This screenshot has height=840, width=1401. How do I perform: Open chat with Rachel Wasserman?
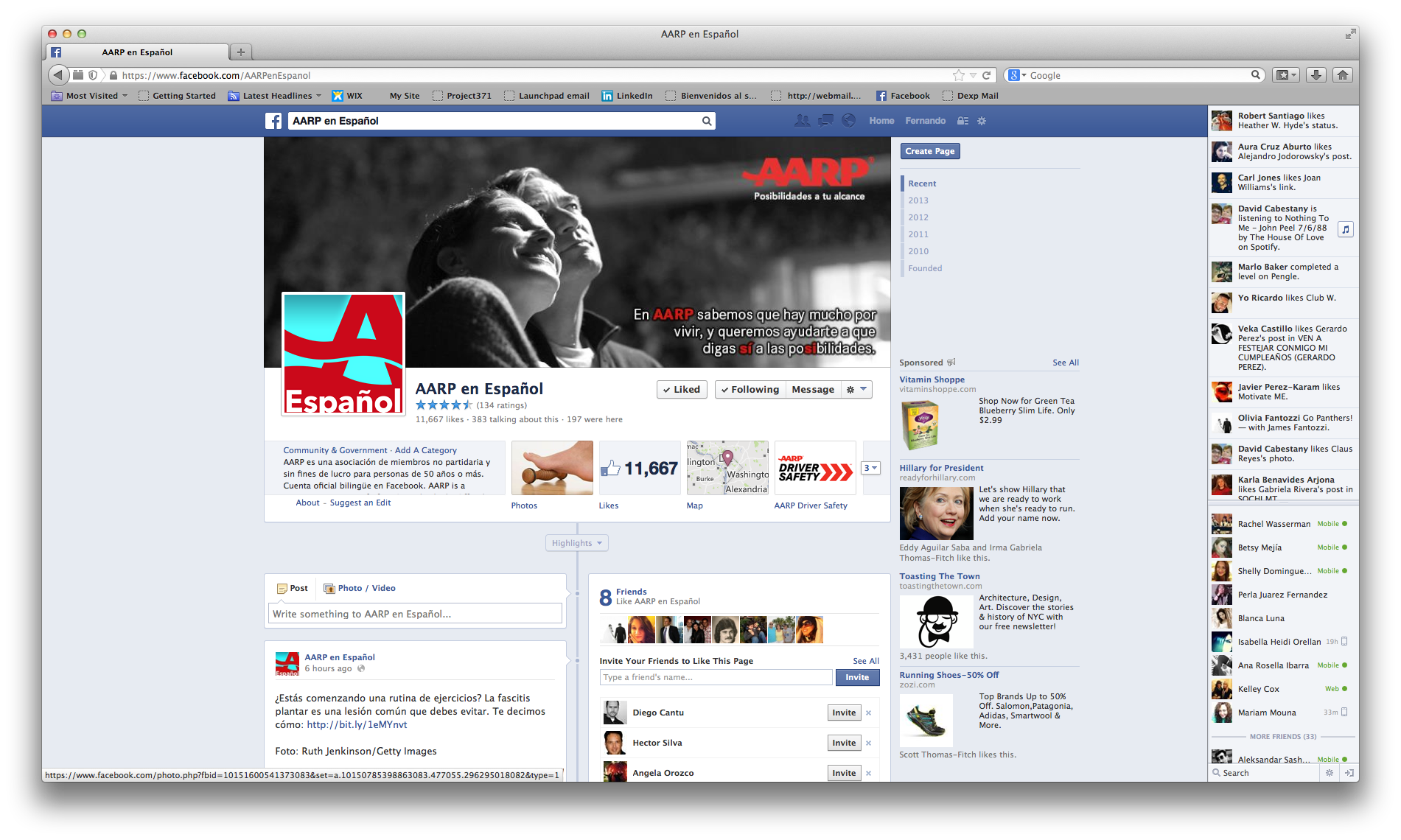(x=1282, y=524)
